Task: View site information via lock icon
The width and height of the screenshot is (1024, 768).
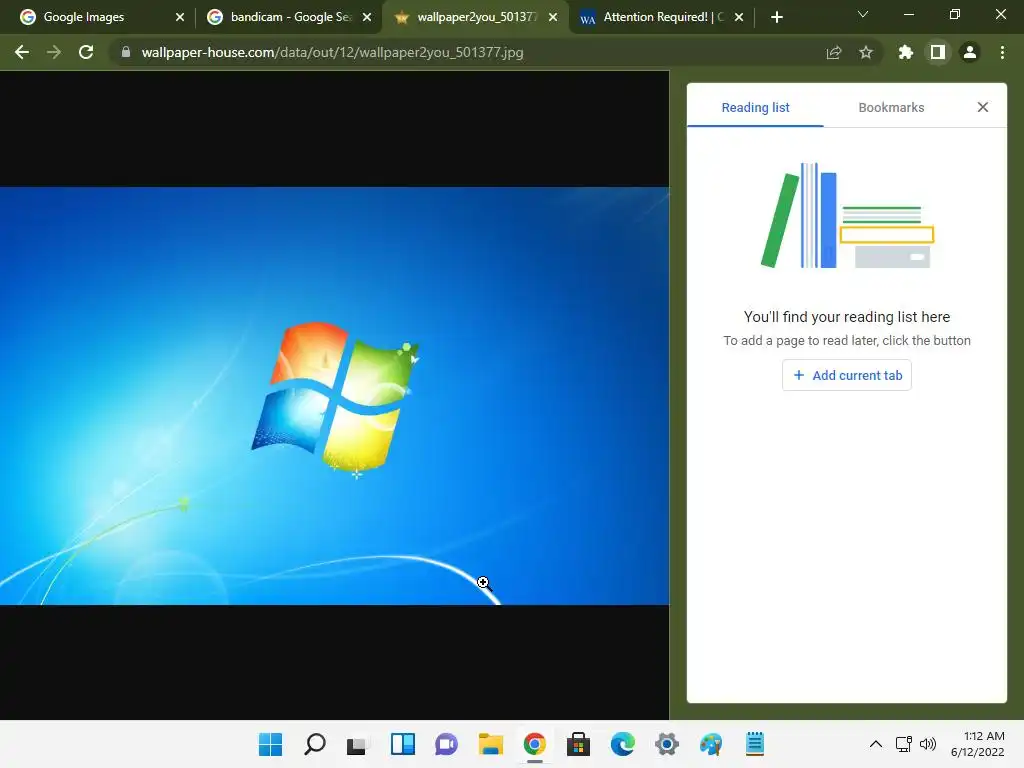Action: 126,52
